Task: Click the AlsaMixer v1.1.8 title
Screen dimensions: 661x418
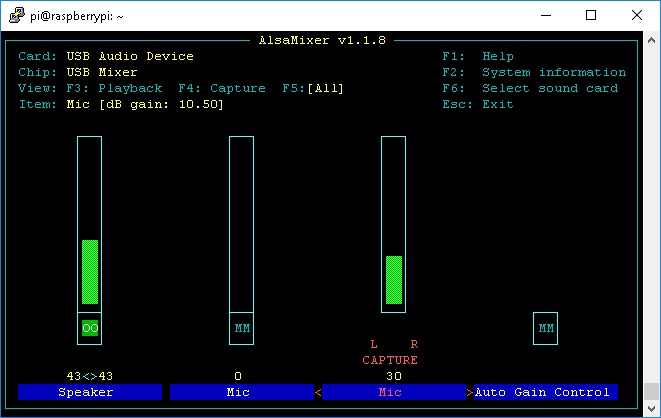Action: pos(322,40)
